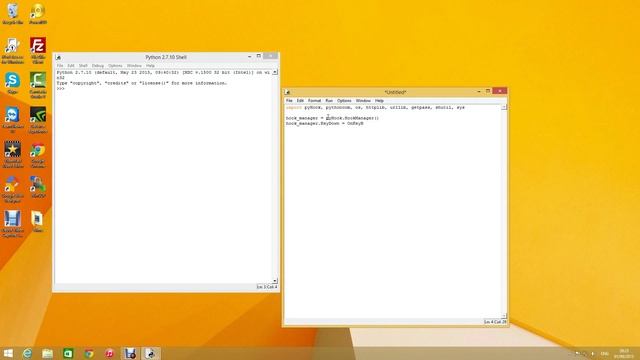The height and width of the screenshot is (360, 640).
Task: Click the Python 2.7.10 Shell title bar
Action: tap(166, 57)
